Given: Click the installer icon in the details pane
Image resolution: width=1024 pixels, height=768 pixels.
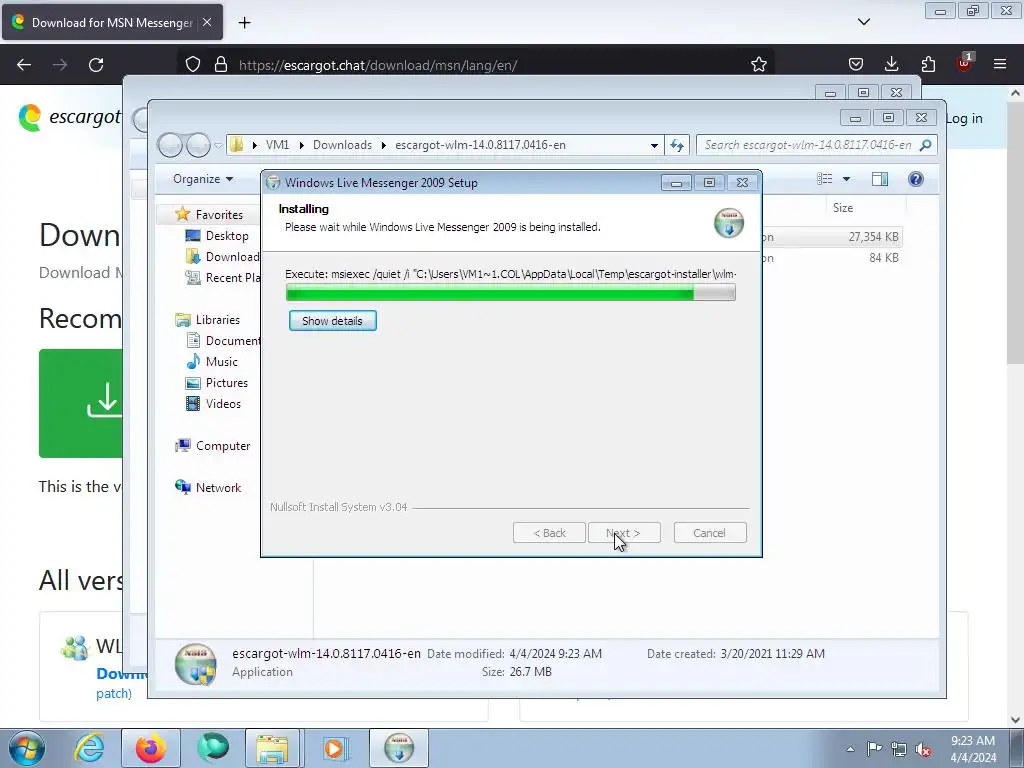Looking at the screenshot, I should point(195,664).
